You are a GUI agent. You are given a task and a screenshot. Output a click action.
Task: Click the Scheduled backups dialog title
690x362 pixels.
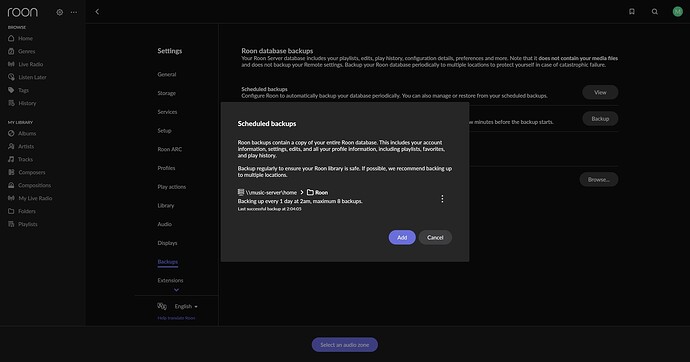(x=267, y=124)
